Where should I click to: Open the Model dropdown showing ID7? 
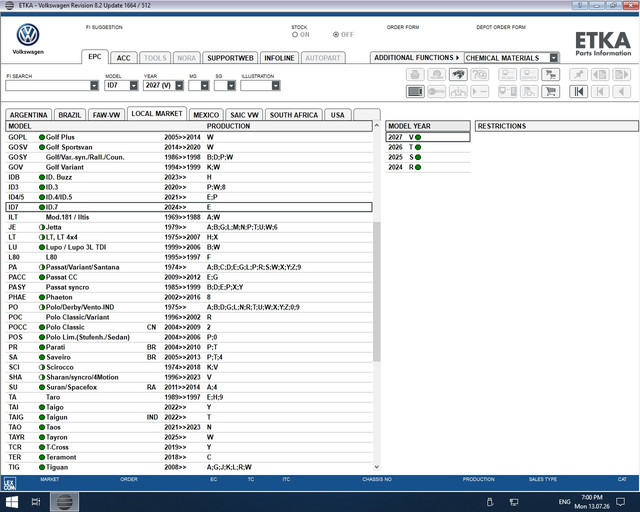[134, 86]
